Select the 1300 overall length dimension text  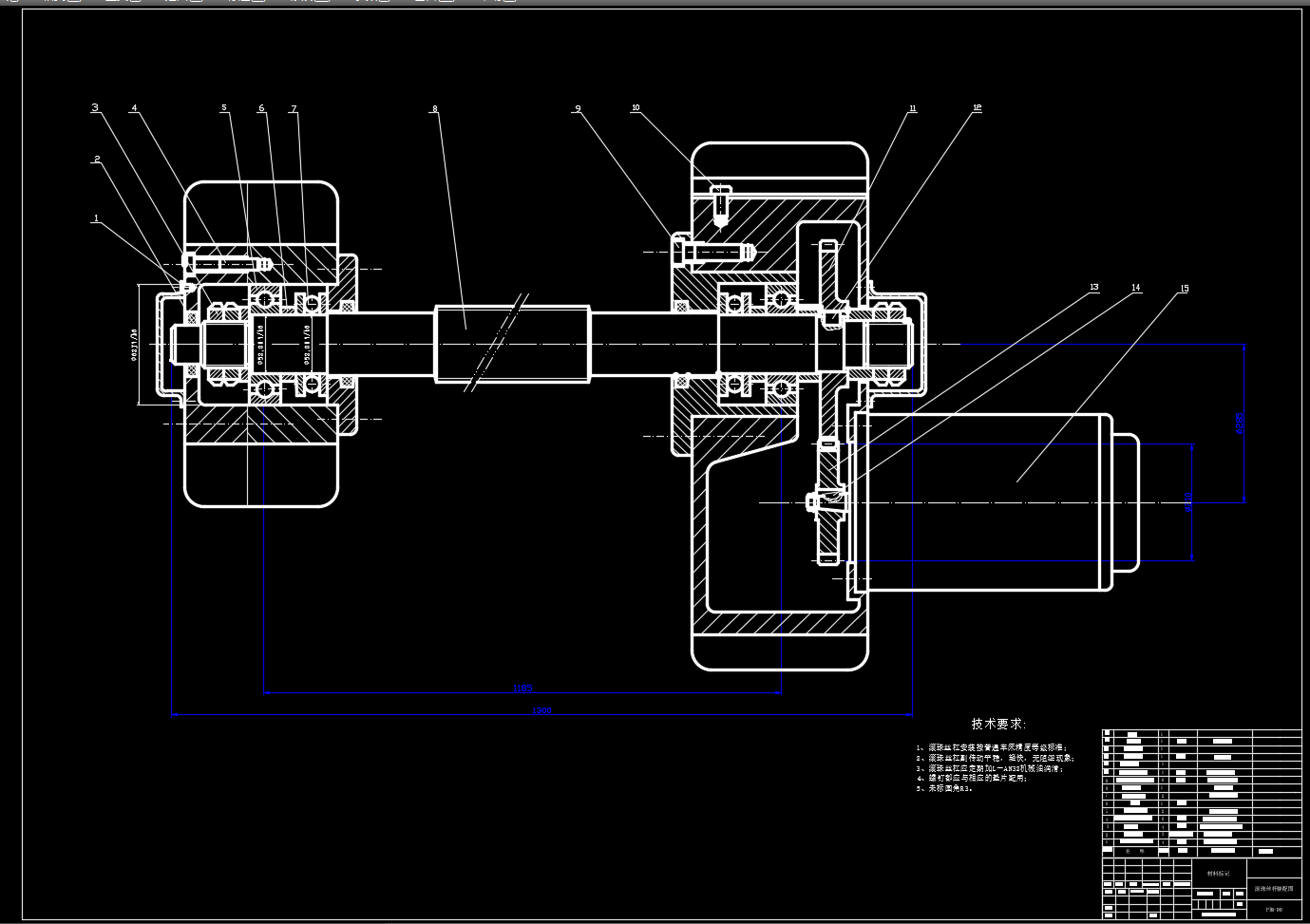541,710
